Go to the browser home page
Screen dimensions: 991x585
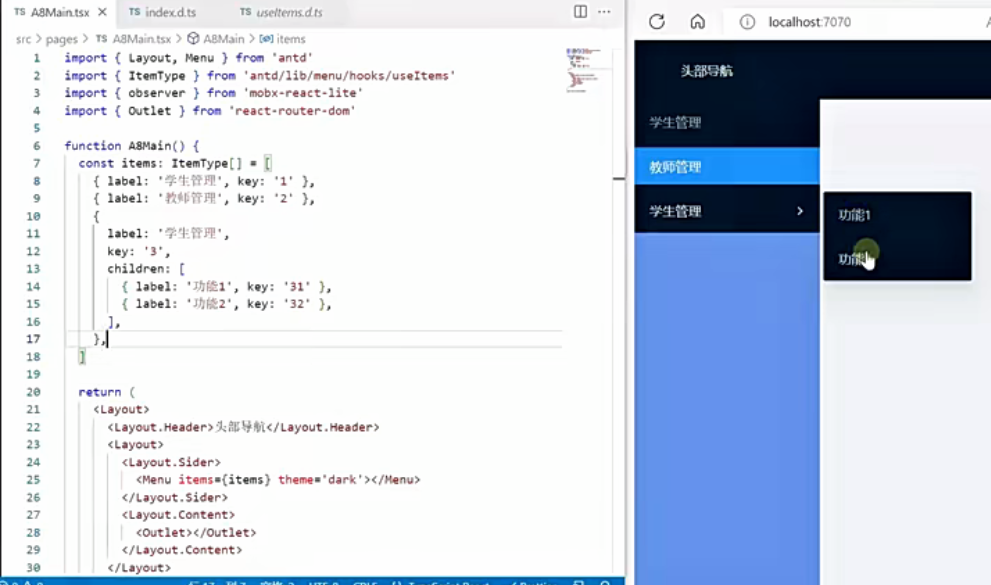697,21
